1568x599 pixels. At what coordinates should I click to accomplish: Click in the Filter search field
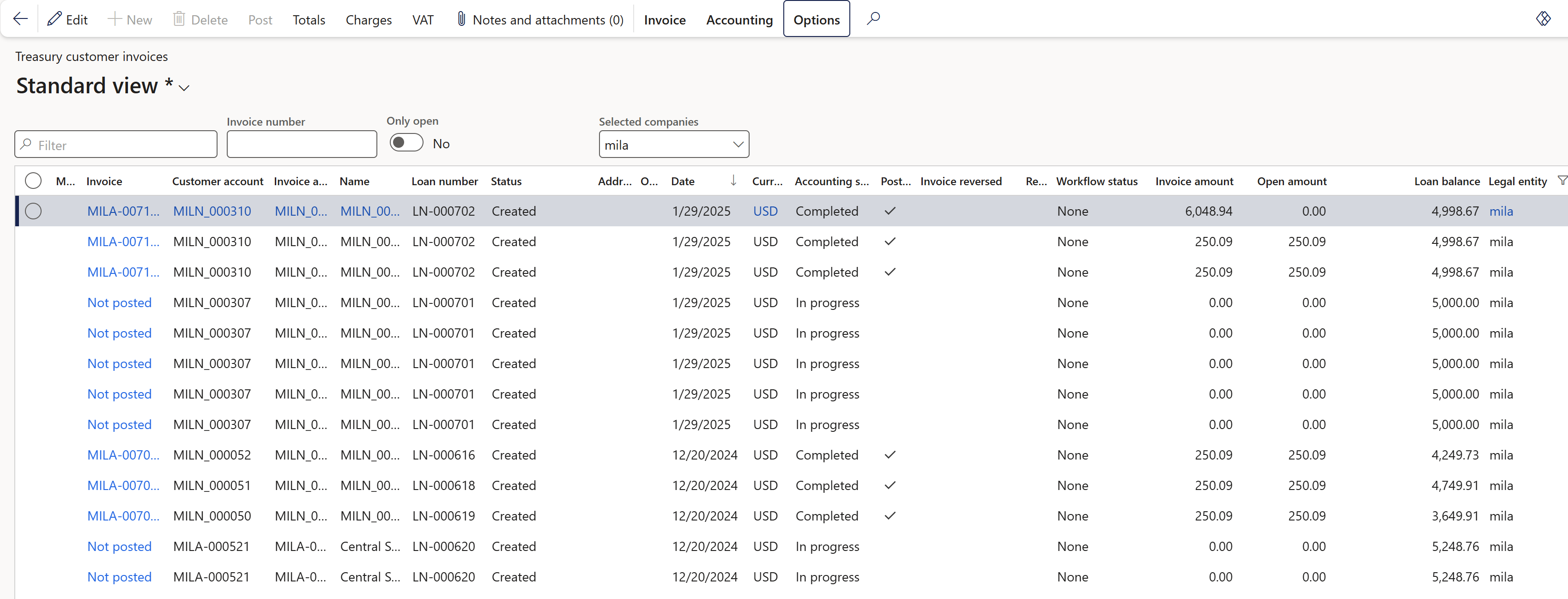[115, 145]
